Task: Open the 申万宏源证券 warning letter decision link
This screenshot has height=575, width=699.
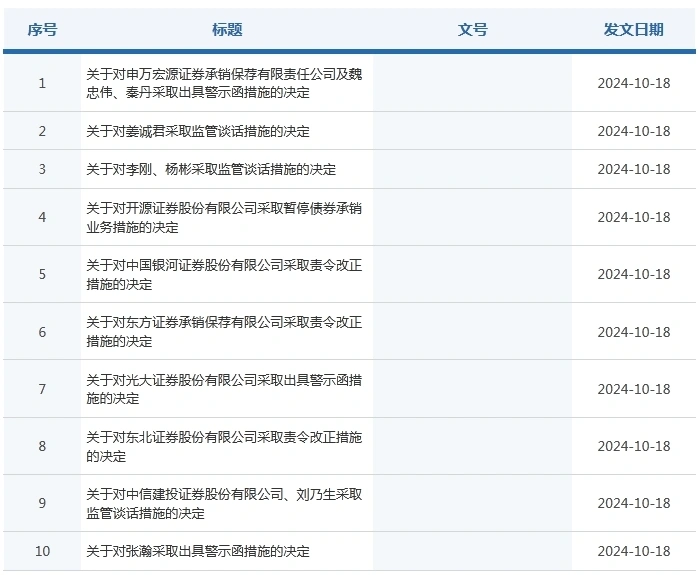Action: click(x=224, y=83)
